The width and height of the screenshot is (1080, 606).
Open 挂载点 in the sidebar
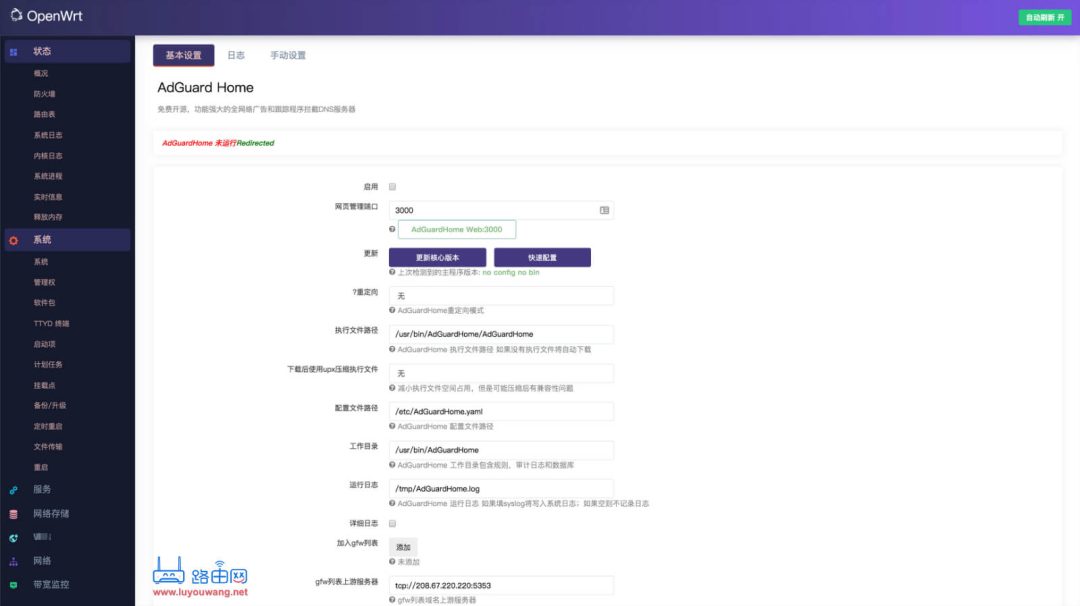tap(45, 385)
